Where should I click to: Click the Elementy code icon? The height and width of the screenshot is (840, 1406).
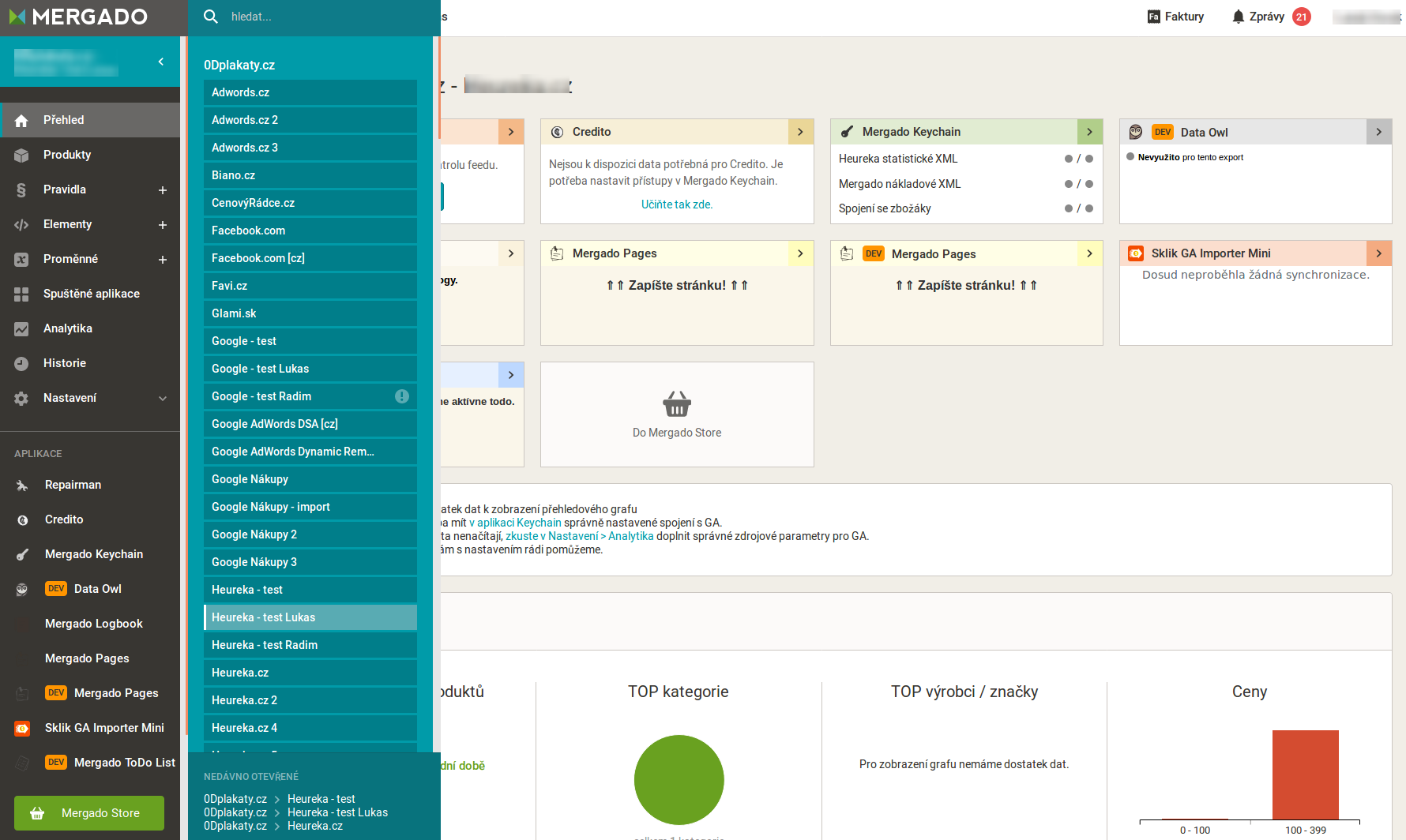coord(21,225)
